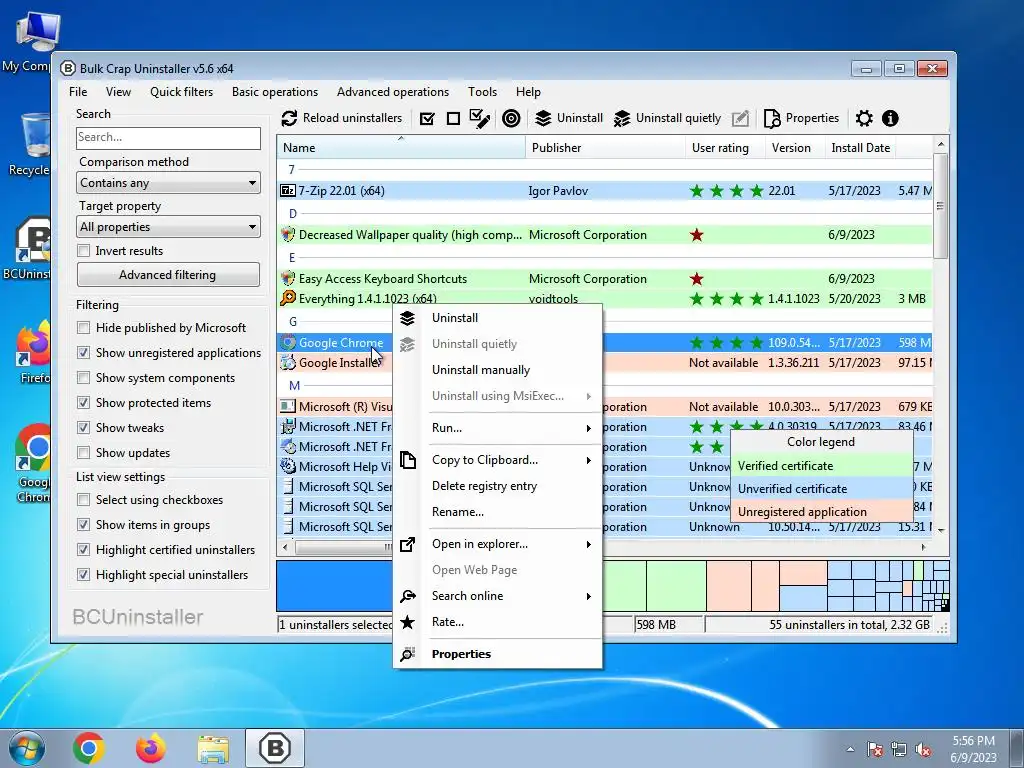
Task: Click the Google Installer row icon
Action: (288, 362)
